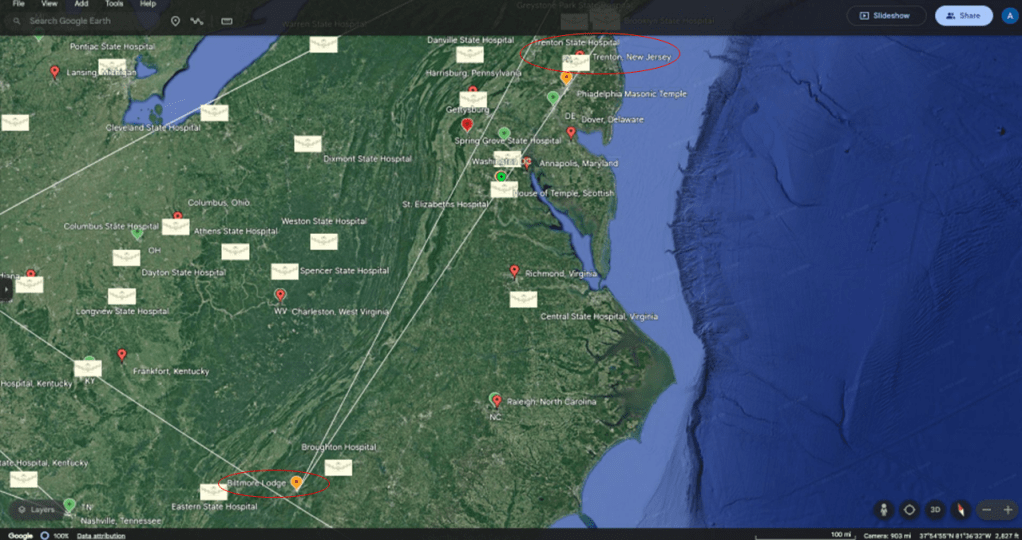Screen dimensions: 1022x540
Task: Click the Add placemark icon
Action: click(175, 20)
